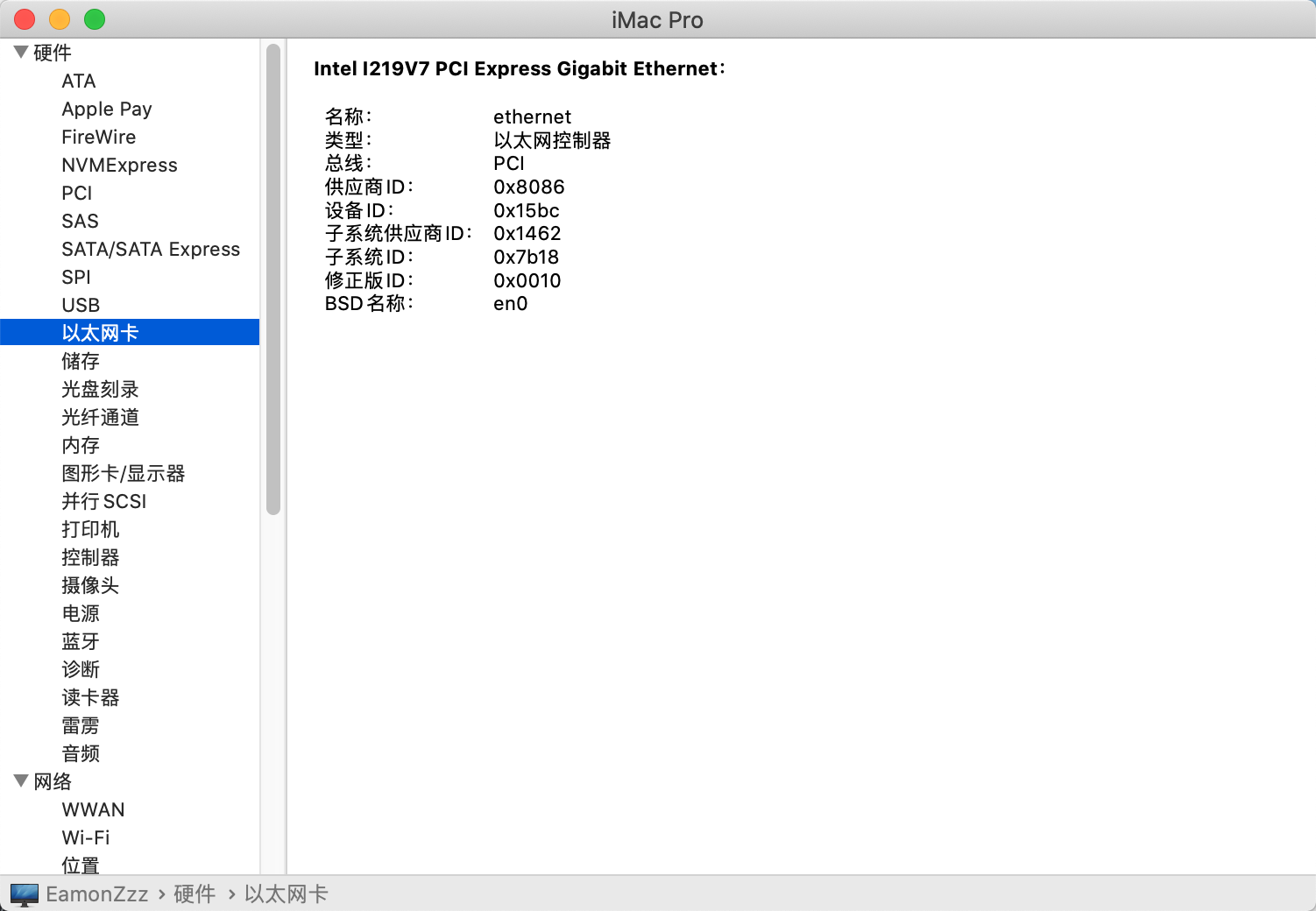Click the 网络 section heading
Viewport: 1316px width, 911px height.
[x=53, y=781]
